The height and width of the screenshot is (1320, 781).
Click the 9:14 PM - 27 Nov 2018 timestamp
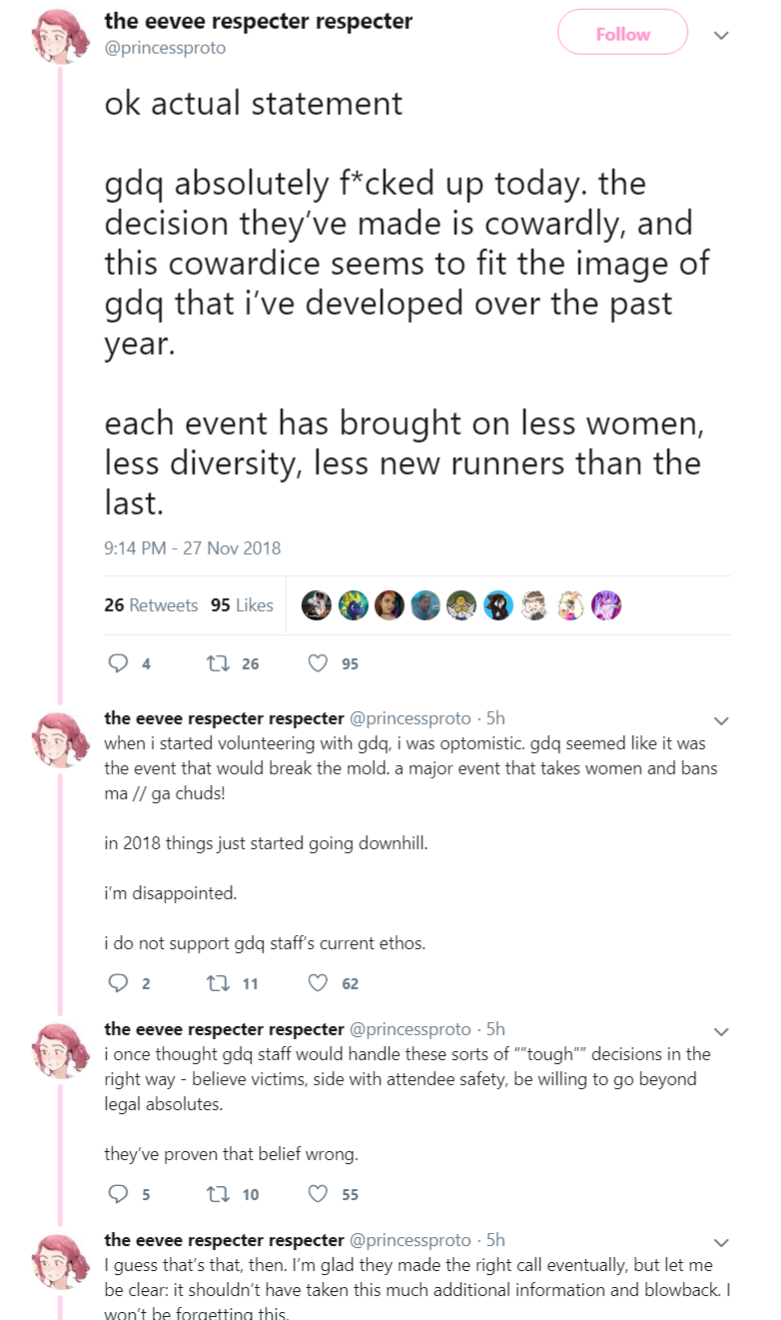tap(192, 548)
